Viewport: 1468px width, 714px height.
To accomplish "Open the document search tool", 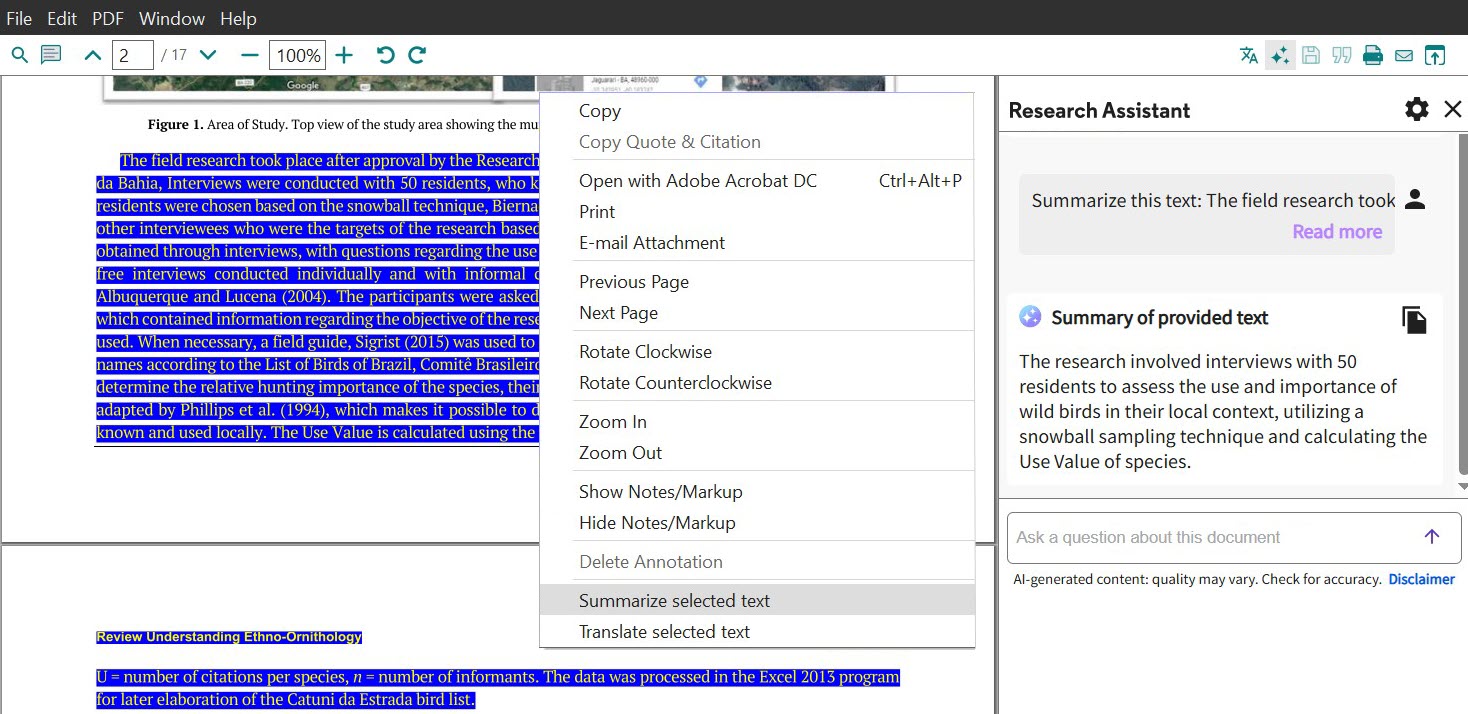I will click(x=20, y=54).
